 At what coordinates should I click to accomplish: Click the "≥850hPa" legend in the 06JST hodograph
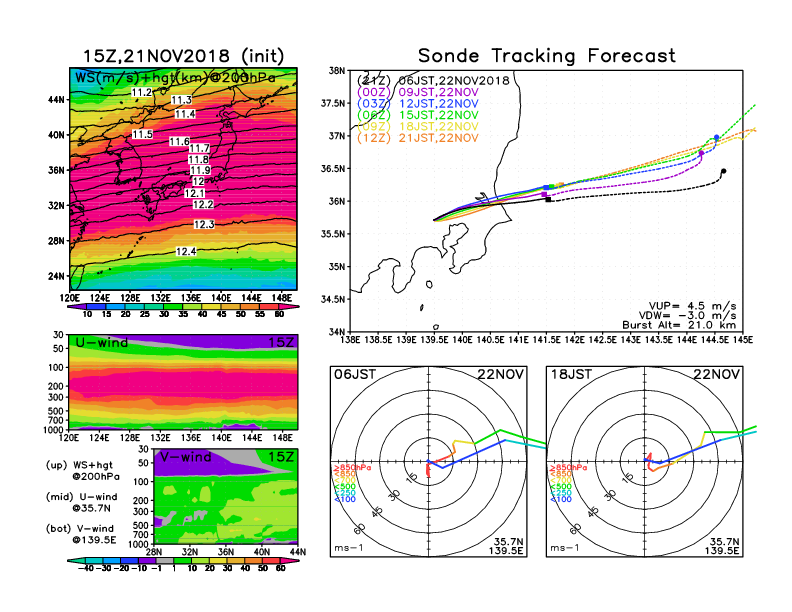(x=352, y=468)
